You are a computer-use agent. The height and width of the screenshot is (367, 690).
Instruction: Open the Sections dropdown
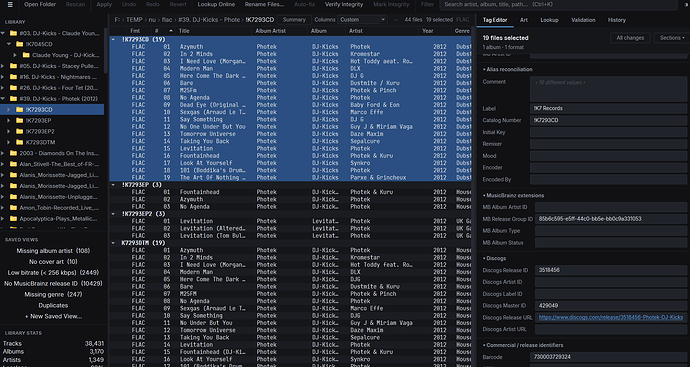pyautogui.click(x=672, y=38)
